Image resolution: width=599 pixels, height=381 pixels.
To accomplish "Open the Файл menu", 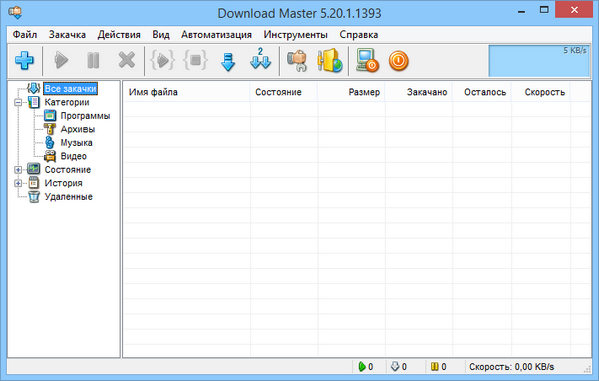I will click(25, 35).
